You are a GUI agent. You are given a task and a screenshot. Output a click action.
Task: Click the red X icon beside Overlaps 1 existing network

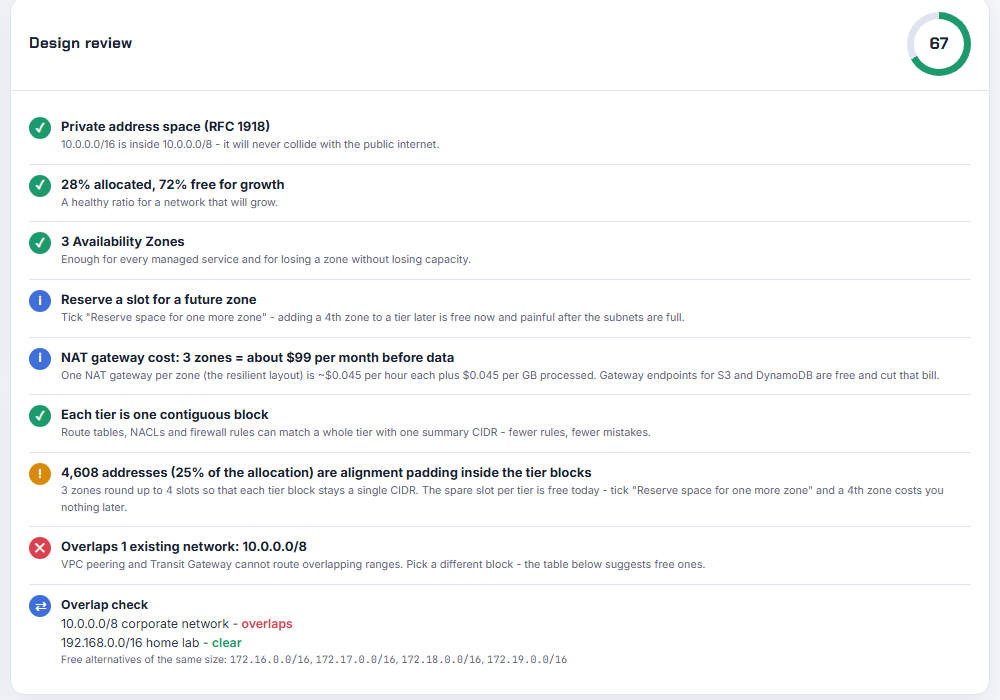click(40, 548)
